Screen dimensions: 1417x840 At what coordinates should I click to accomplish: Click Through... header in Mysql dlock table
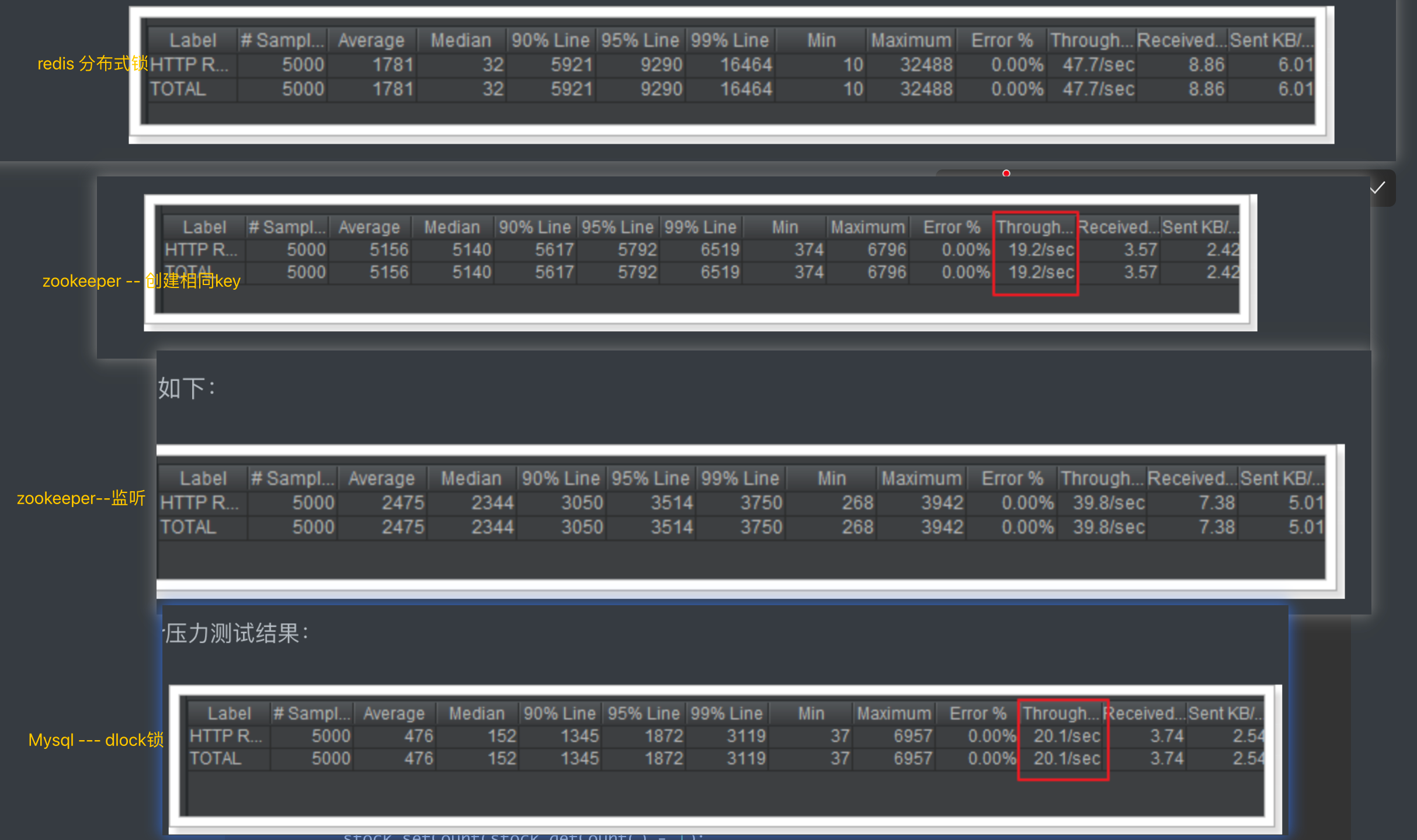1061,713
